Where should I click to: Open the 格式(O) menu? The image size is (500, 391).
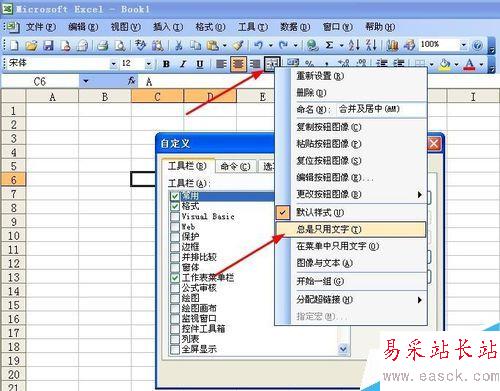tap(210, 27)
